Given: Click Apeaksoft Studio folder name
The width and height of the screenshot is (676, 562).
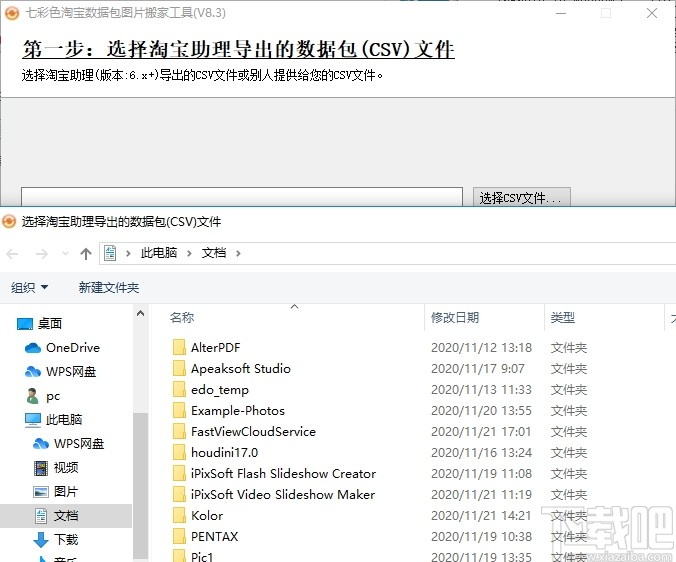Looking at the screenshot, I should point(241,368).
